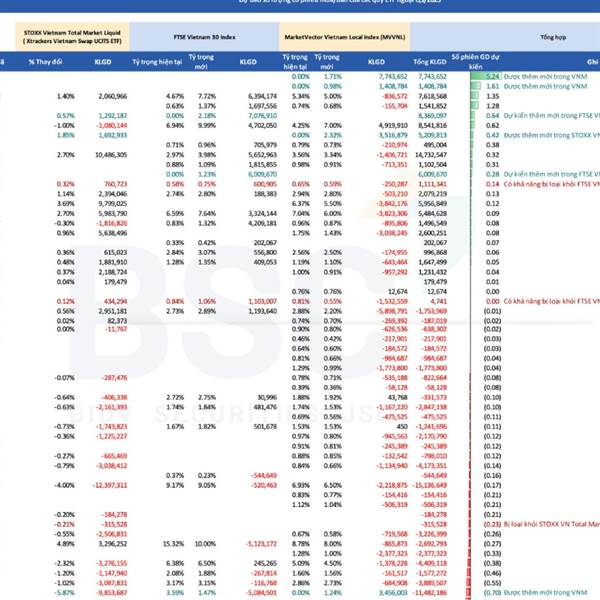
Task: Select the 15.32% current weight cell
Action: click(x=173, y=544)
